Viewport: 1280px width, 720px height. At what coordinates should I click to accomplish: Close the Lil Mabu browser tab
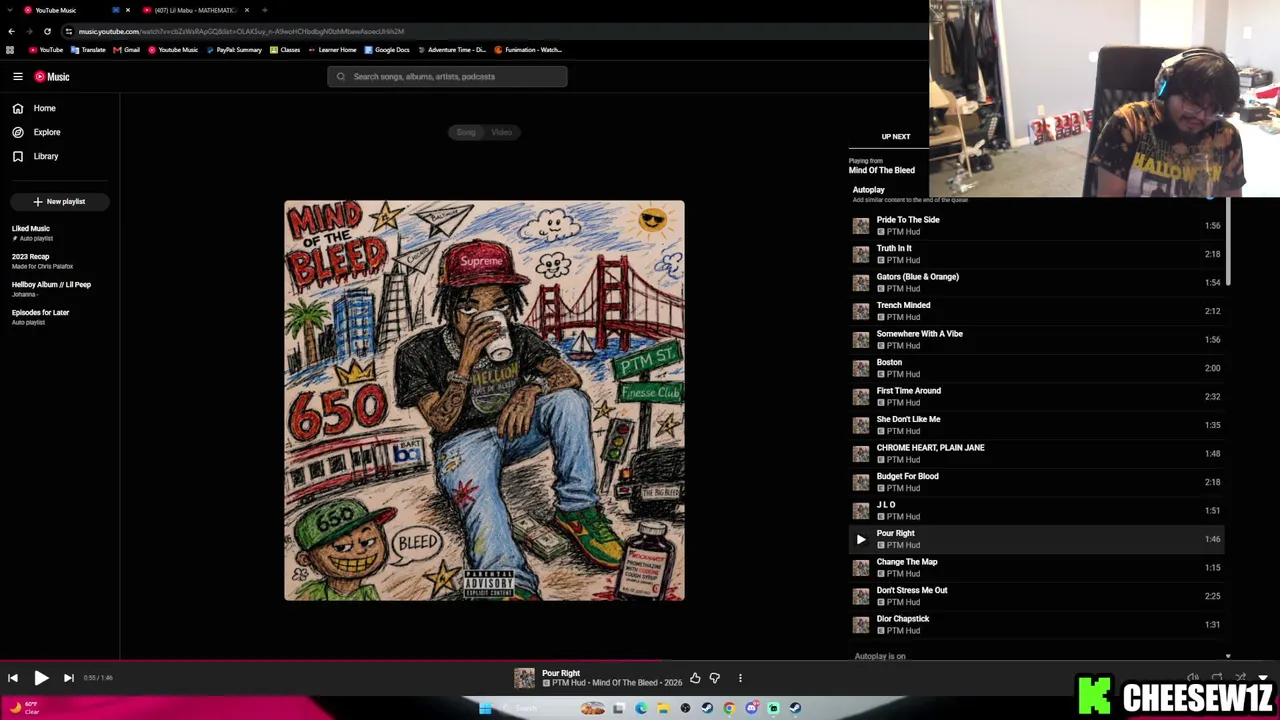point(247,10)
